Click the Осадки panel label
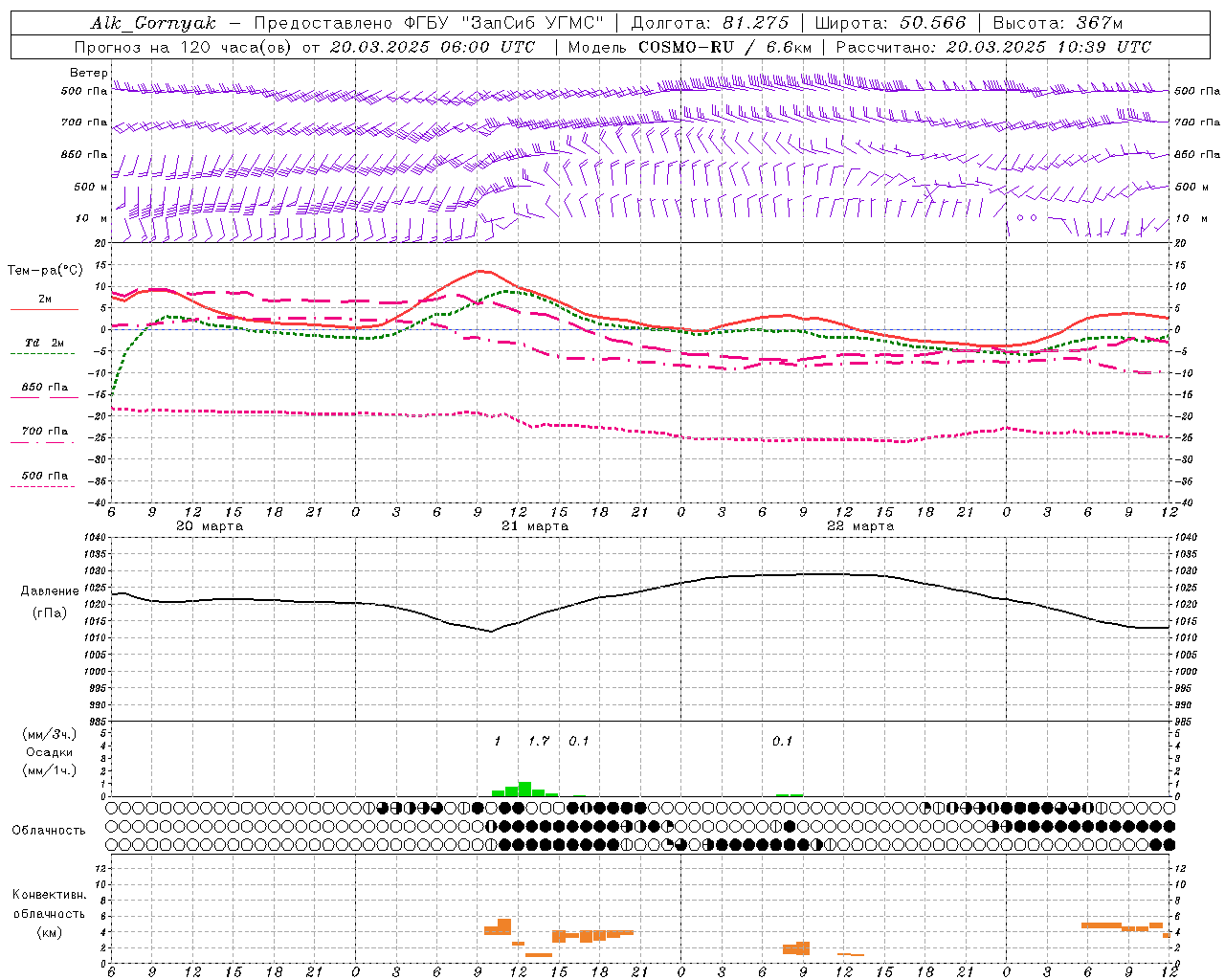Viewport: 1225px width, 980px height. (x=49, y=752)
